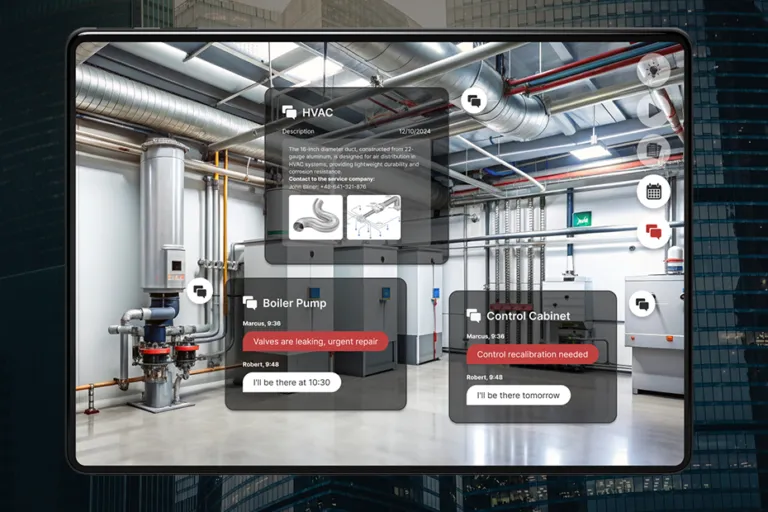Tap the chat marker on the ceiling duct
The height and width of the screenshot is (512, 768).
[x=474, y=101]
